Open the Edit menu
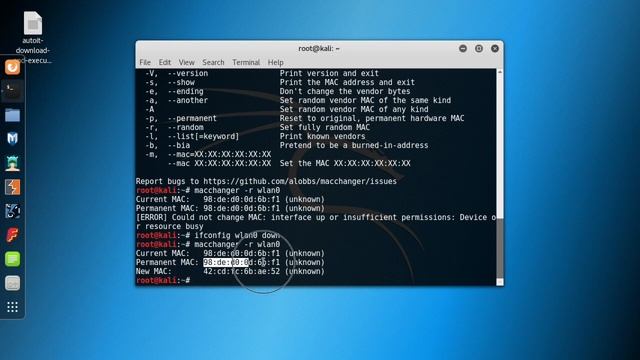 (165, 62)
